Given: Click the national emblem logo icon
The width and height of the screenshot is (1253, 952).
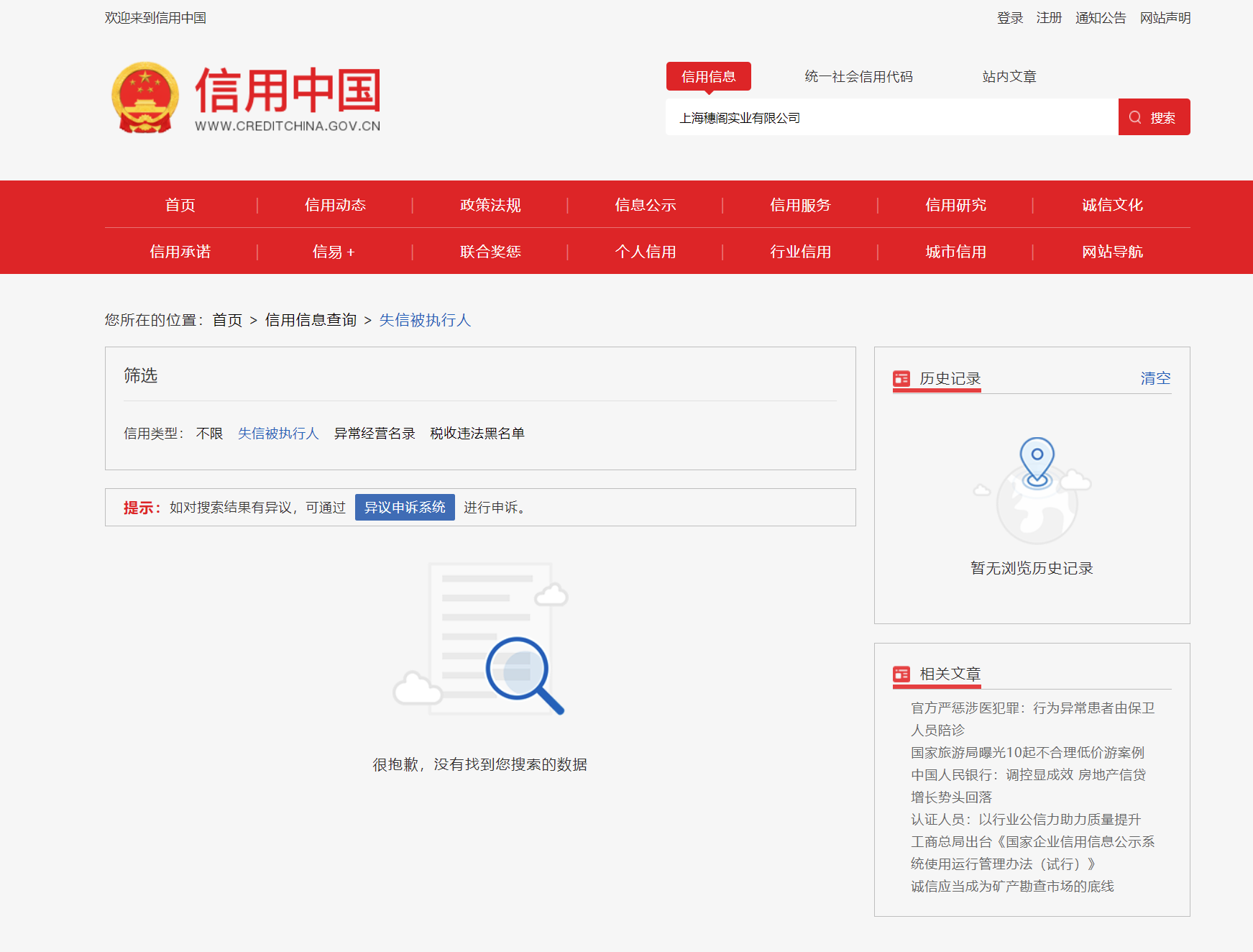Looking at the screenshot, I should point(145,97).
